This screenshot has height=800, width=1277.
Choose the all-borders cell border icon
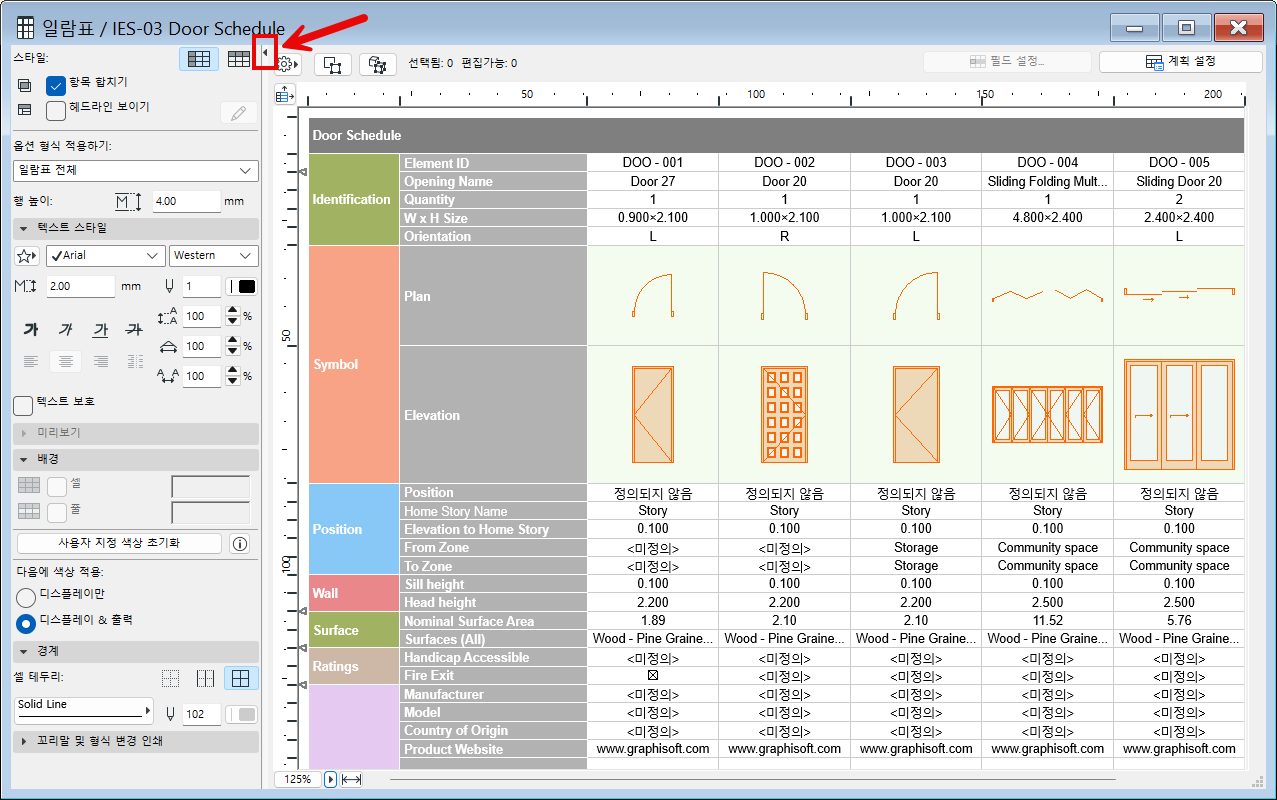(x=240, y=679)
